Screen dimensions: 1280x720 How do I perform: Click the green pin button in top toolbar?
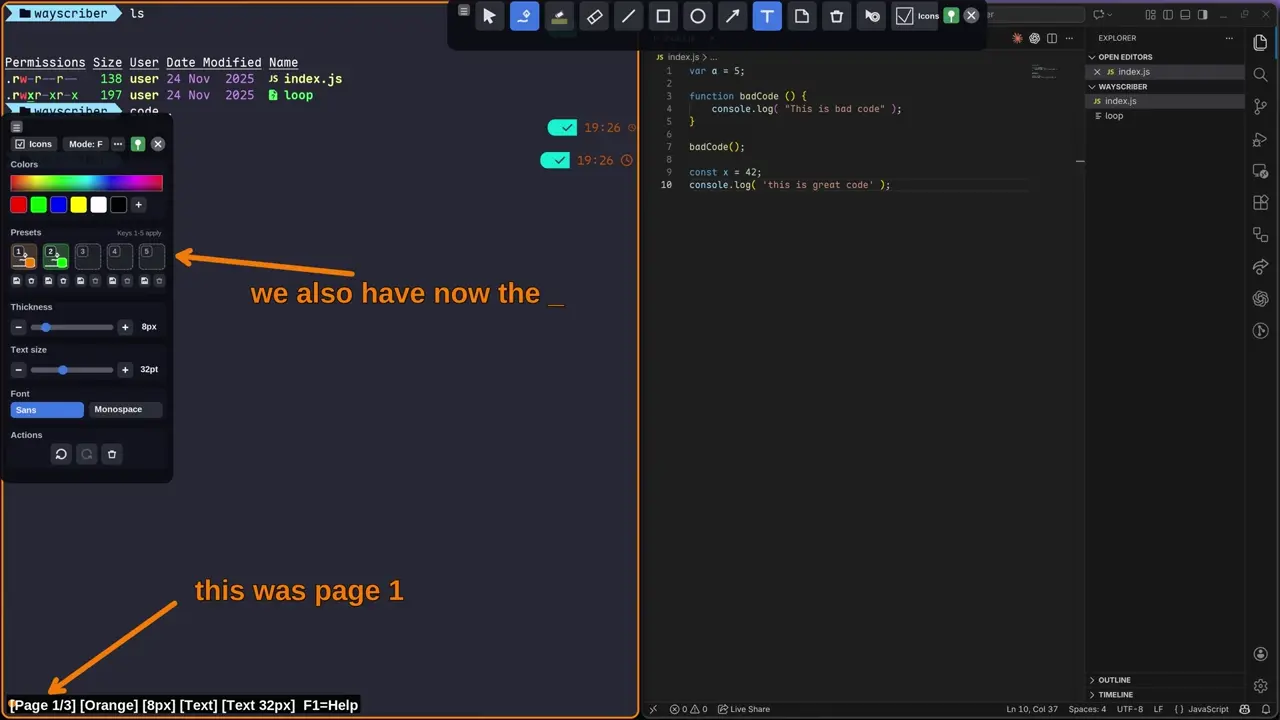[952, 16]
